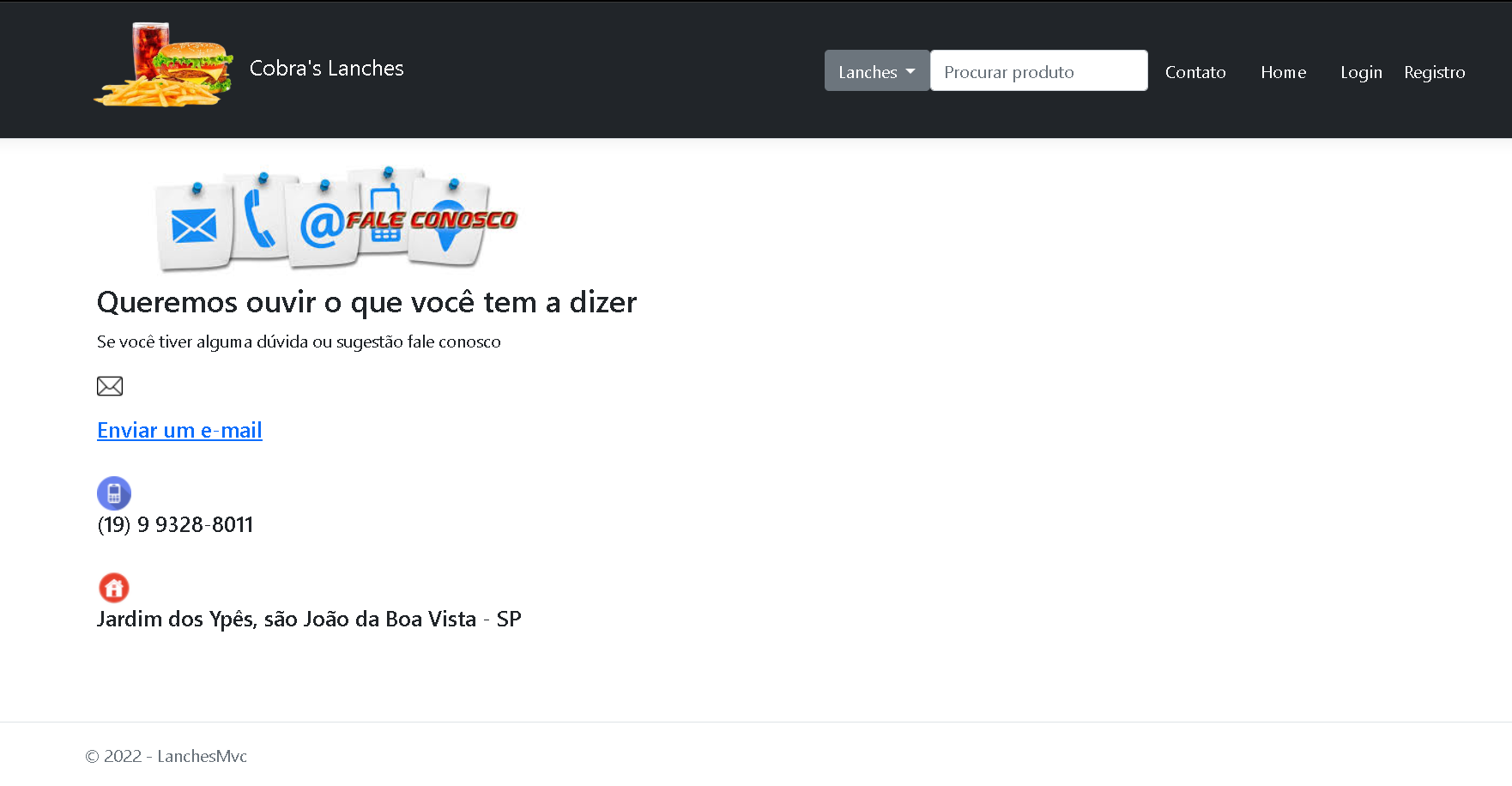This screenshot has height=786, width=1512.
Task: Select Registro in the navbar
Action: point(1434,73)
